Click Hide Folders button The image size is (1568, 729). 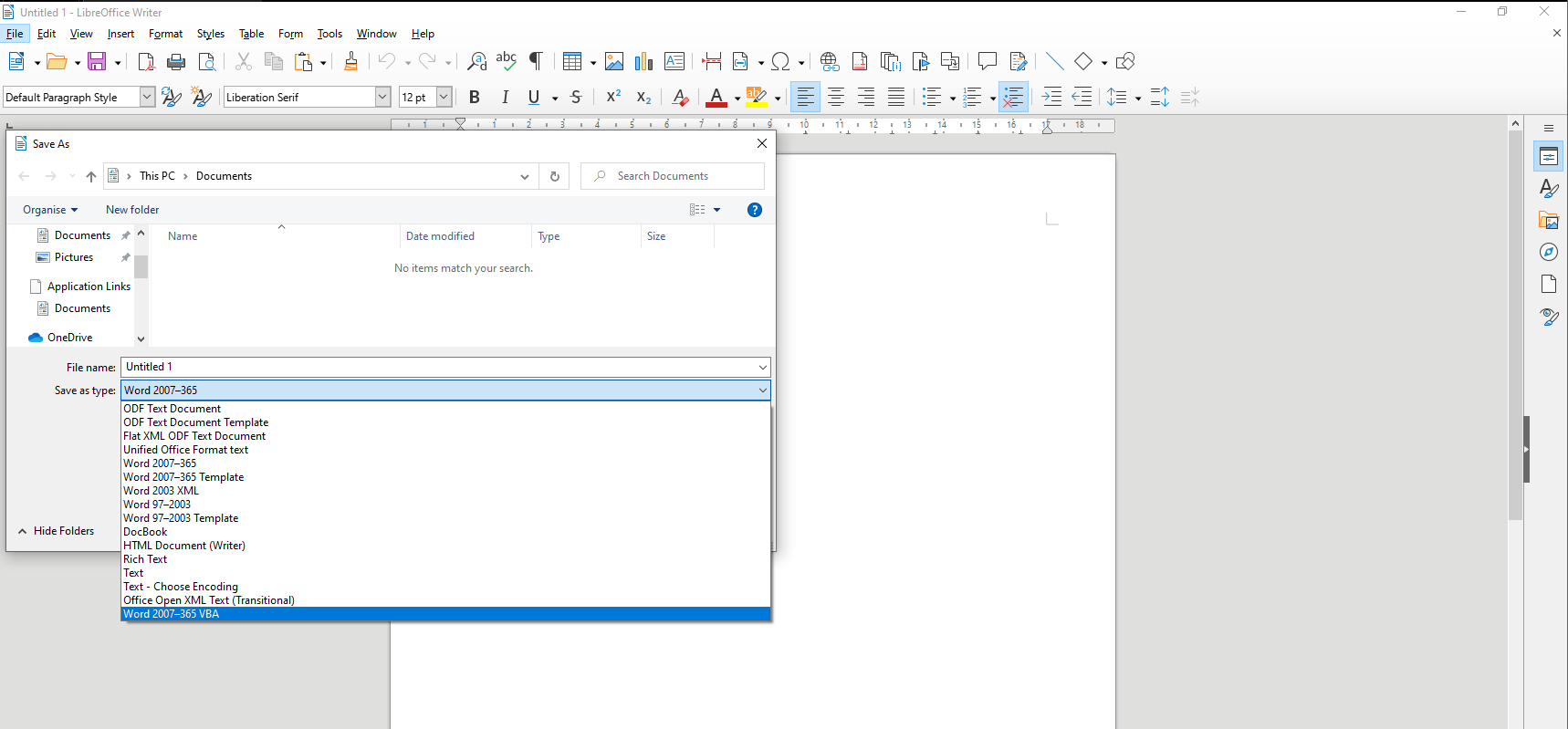[x=57, y=531]
